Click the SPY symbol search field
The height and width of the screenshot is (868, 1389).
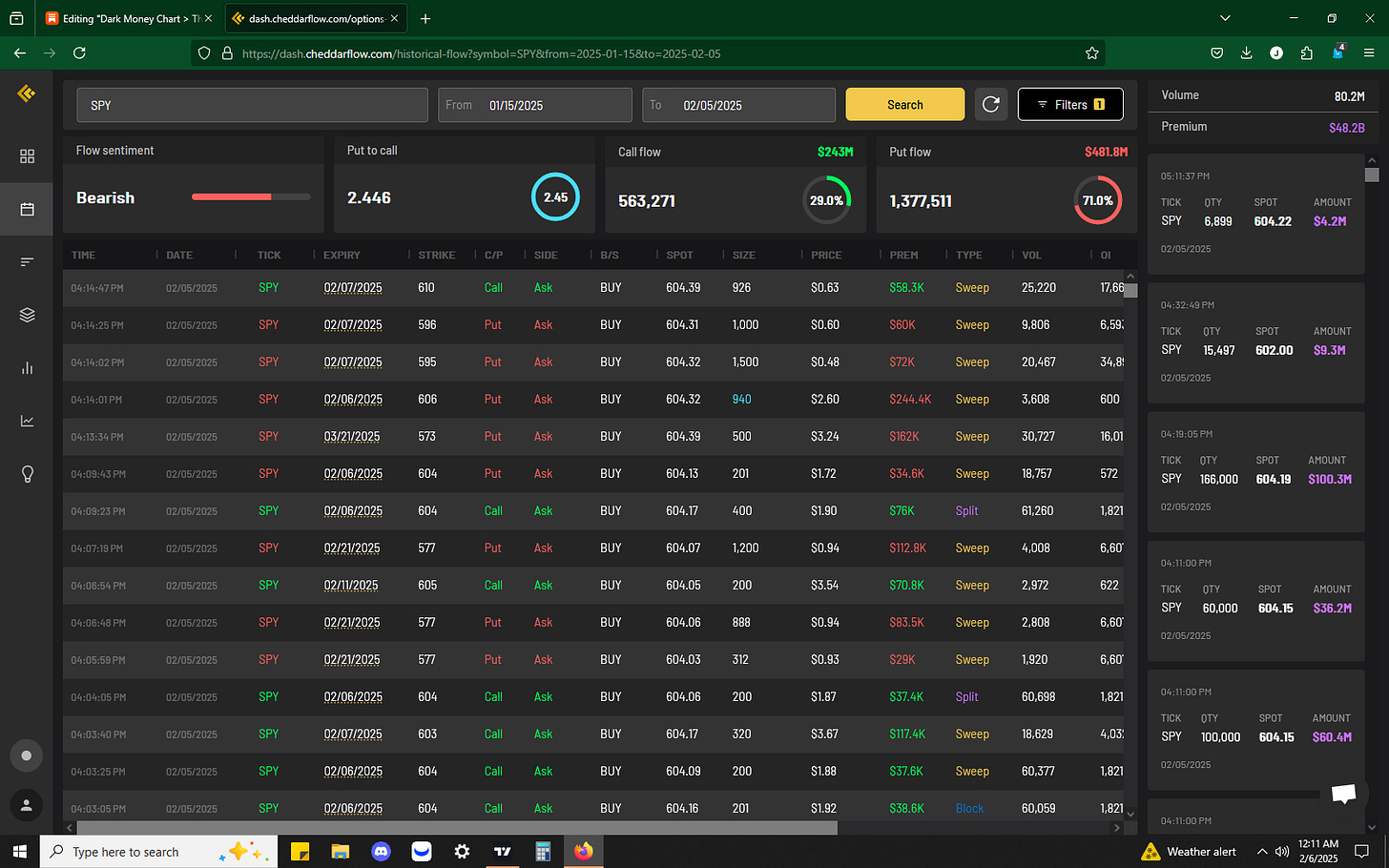point(252,105)
